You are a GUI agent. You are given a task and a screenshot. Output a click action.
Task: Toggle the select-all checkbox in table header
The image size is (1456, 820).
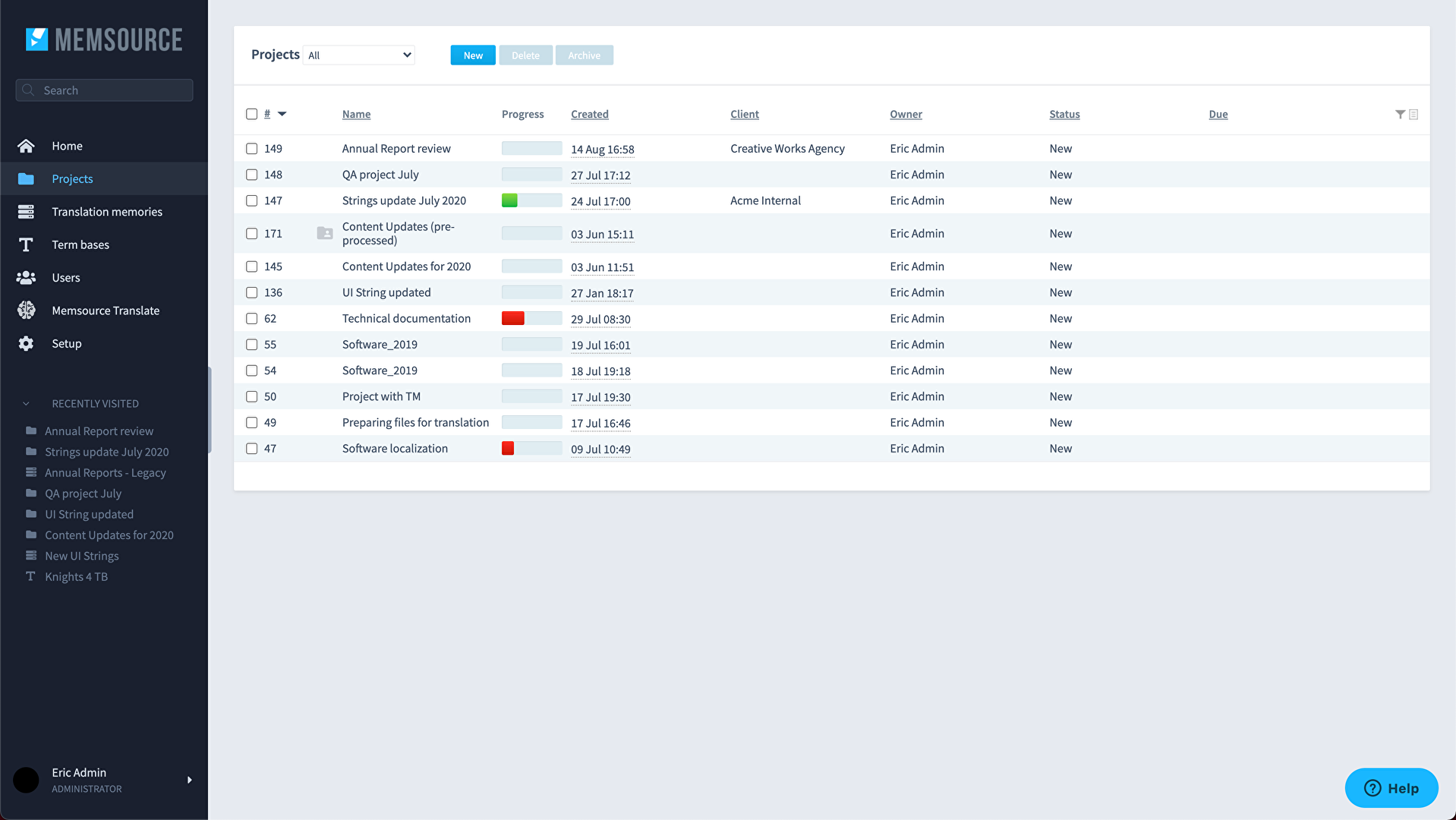[x=252, y=115]
